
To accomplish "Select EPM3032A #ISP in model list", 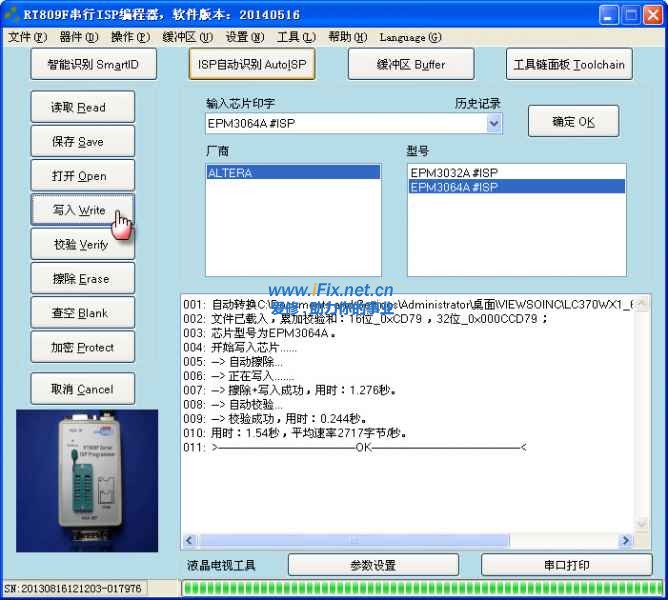I will [453, 172].
